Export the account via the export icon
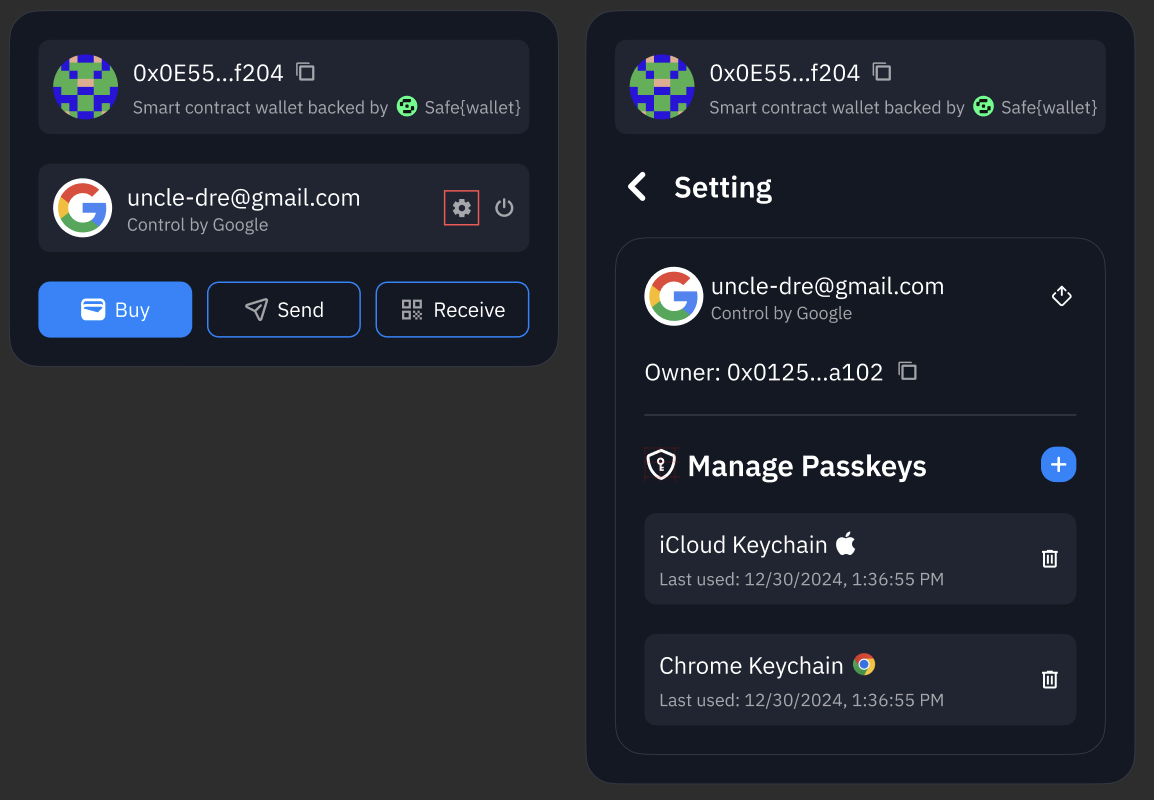1154x800 pixels. pos(1061,296)
